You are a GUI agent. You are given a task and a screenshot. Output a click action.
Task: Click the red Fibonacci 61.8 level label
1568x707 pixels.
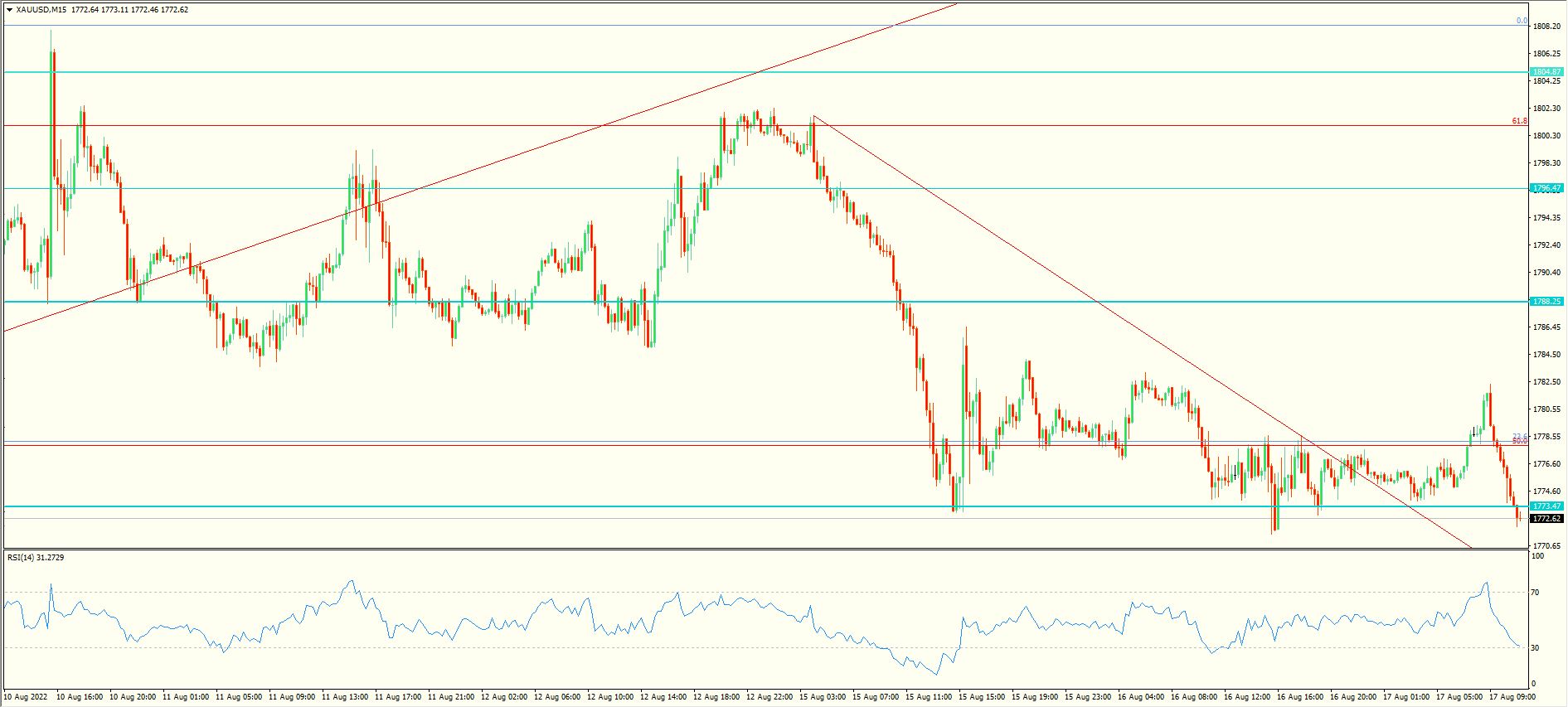1519,121
